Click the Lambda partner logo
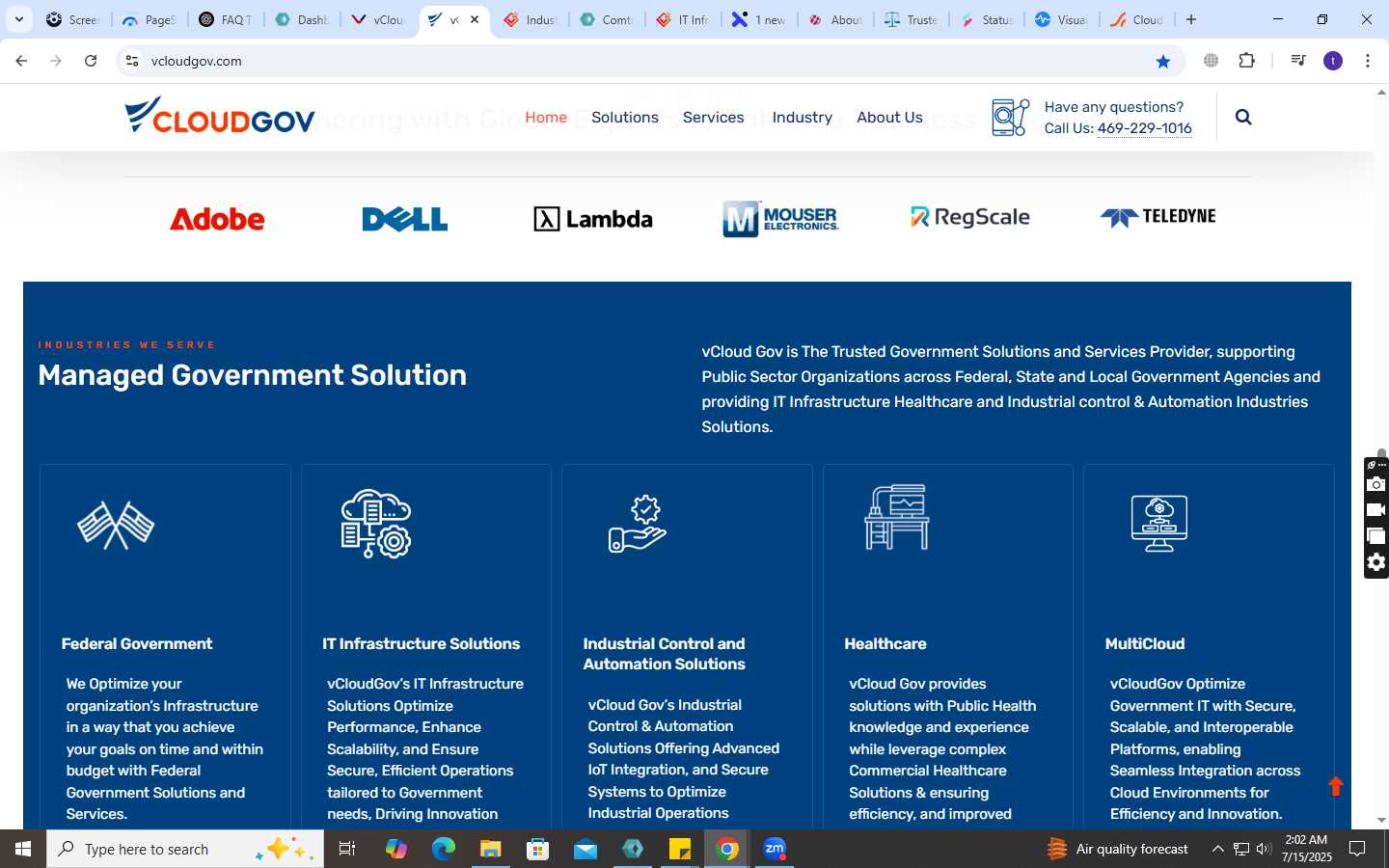This screenshot has width=1389, height=868. 593,219
